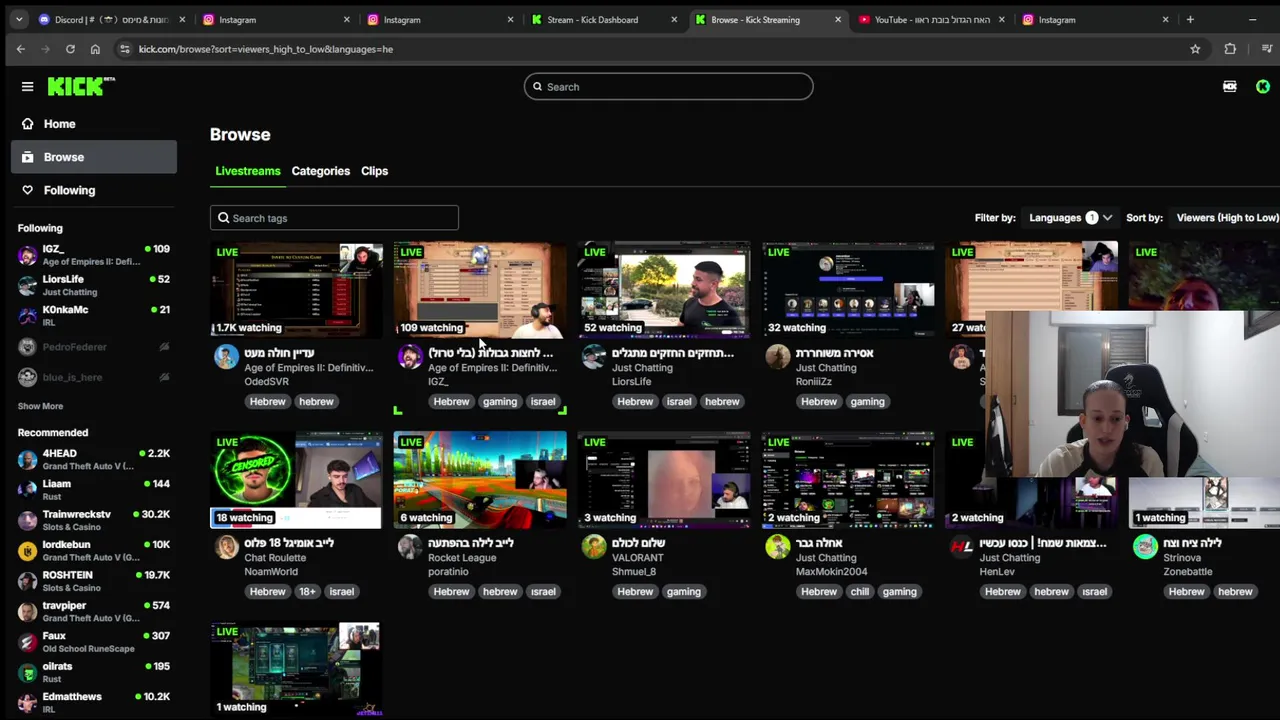The height and width of the screenshot is (720, 1280).
Task: Open the new tab plus button
Action: click(1190, 19)
